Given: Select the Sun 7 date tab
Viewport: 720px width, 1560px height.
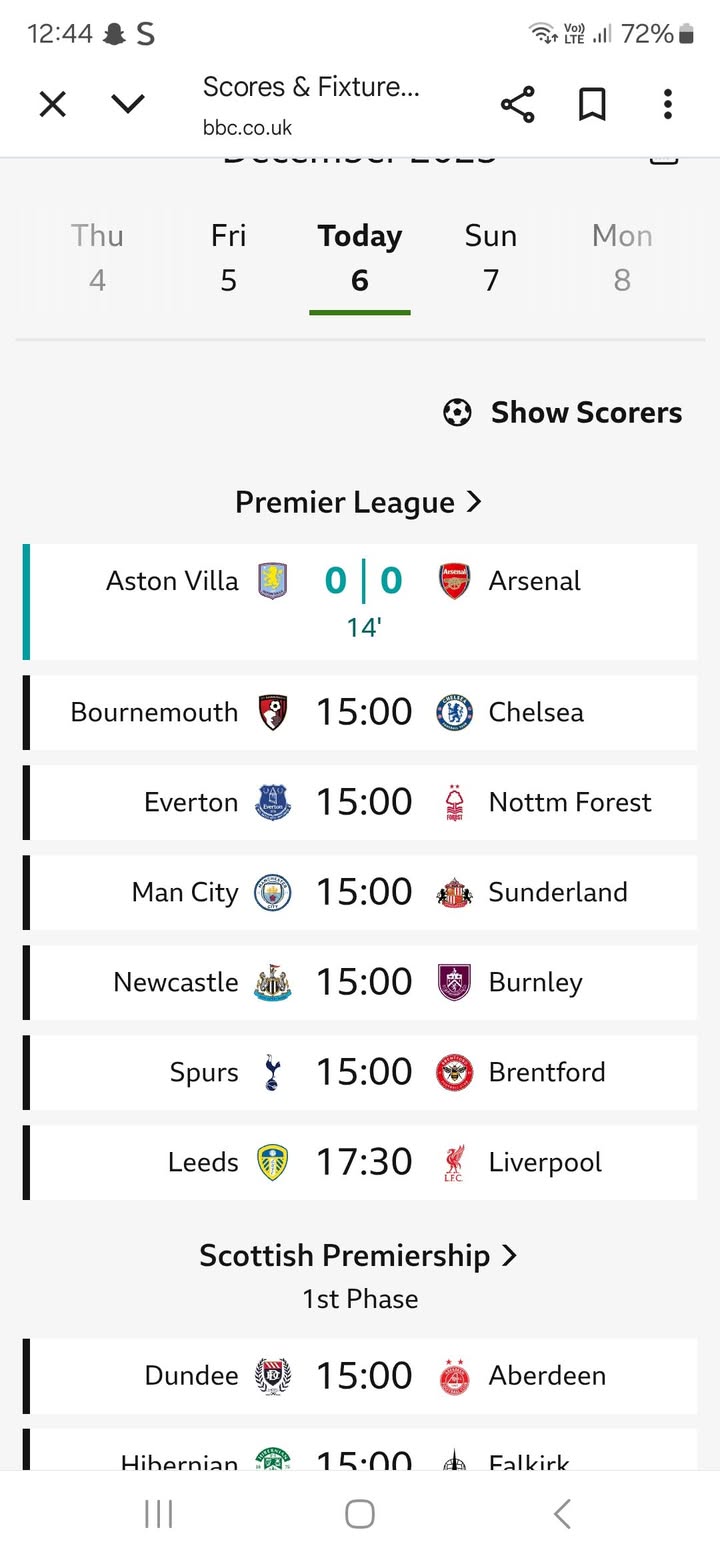Looking at the screenshot, I should 490,257.
